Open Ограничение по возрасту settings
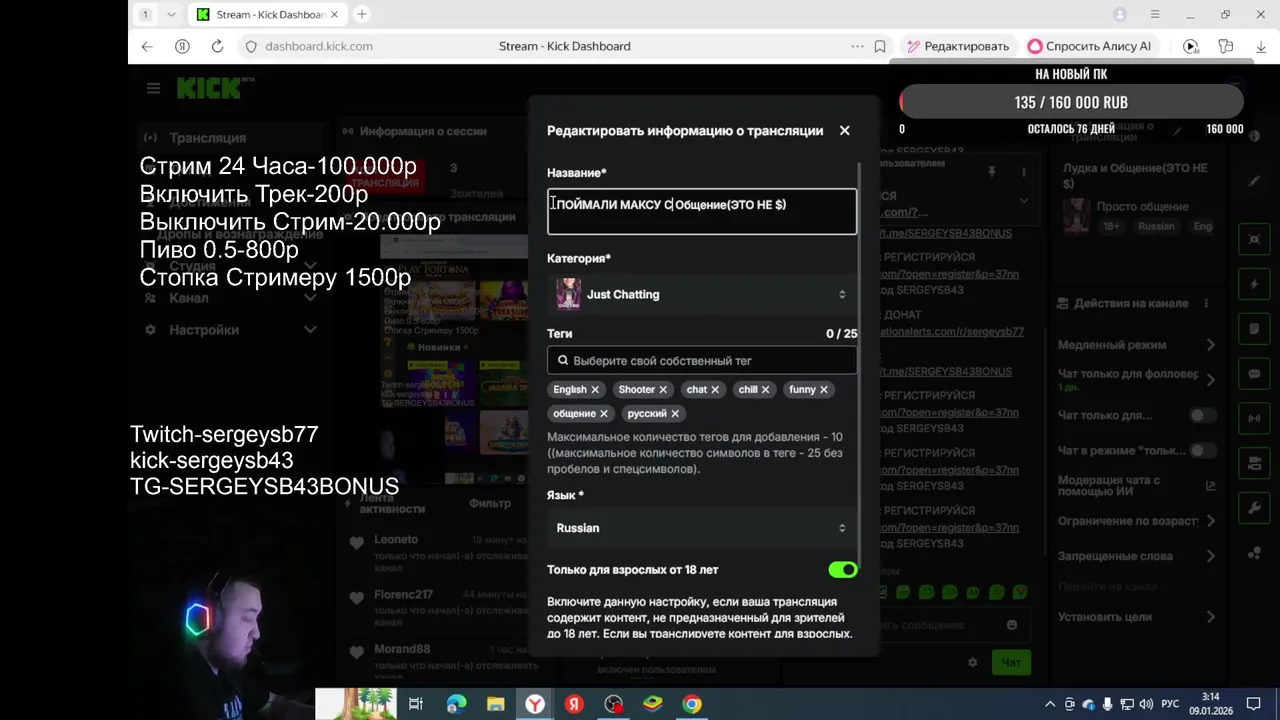The image size is (1280, 720). click(1137, 521)
